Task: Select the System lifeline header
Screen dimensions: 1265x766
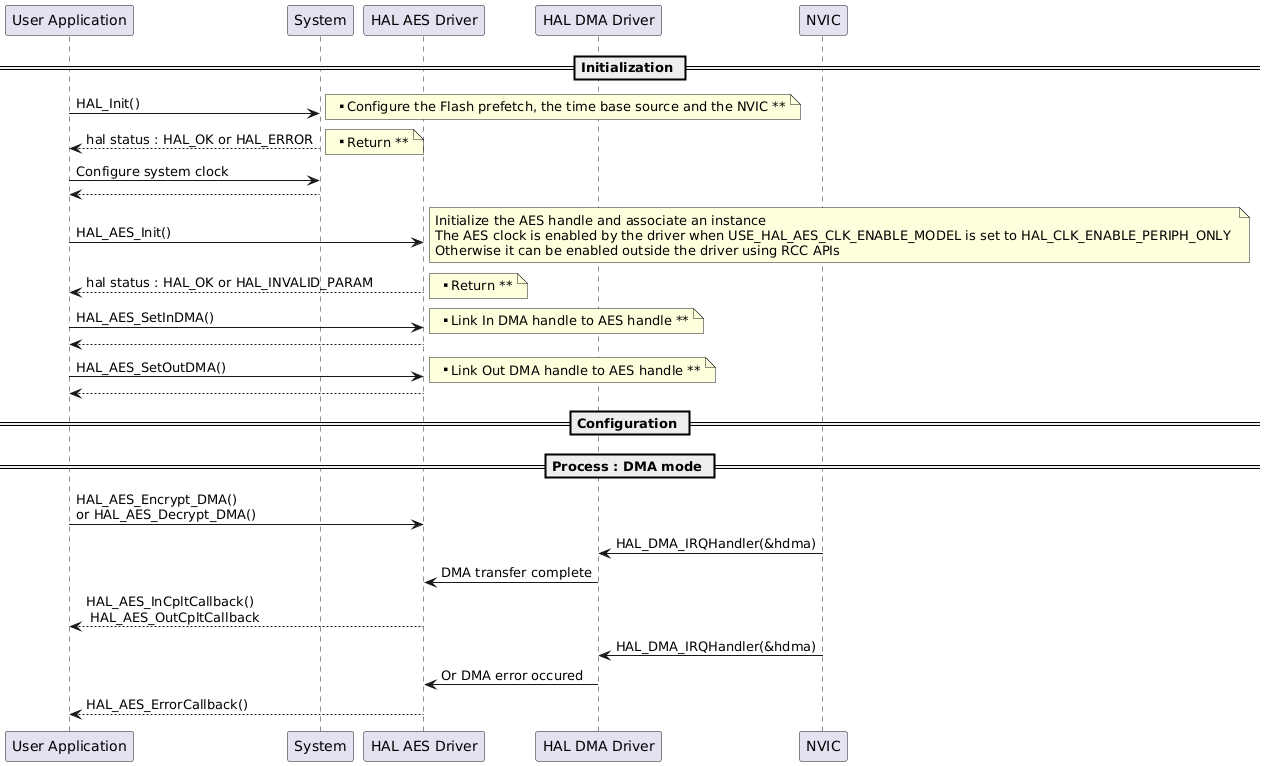Action: pyautogui.click(x=319, y=20)
